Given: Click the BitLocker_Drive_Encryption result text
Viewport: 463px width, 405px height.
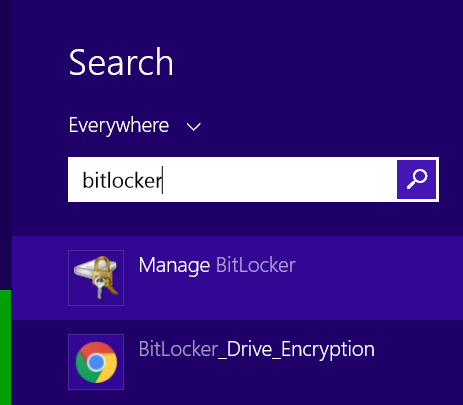Looking at the screenshot, I should click(257, 350).
